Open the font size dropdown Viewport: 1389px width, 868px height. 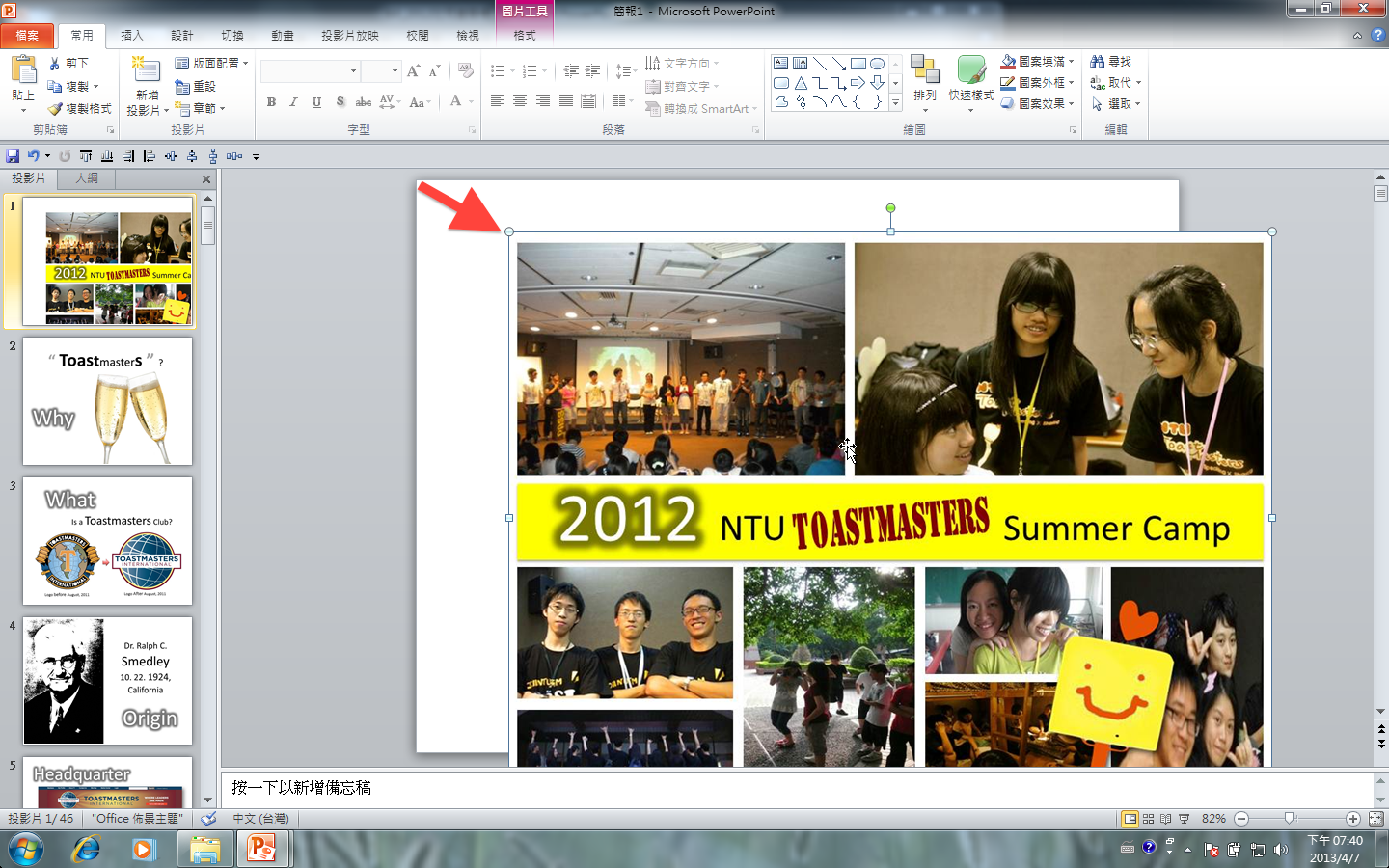point(395,71)
